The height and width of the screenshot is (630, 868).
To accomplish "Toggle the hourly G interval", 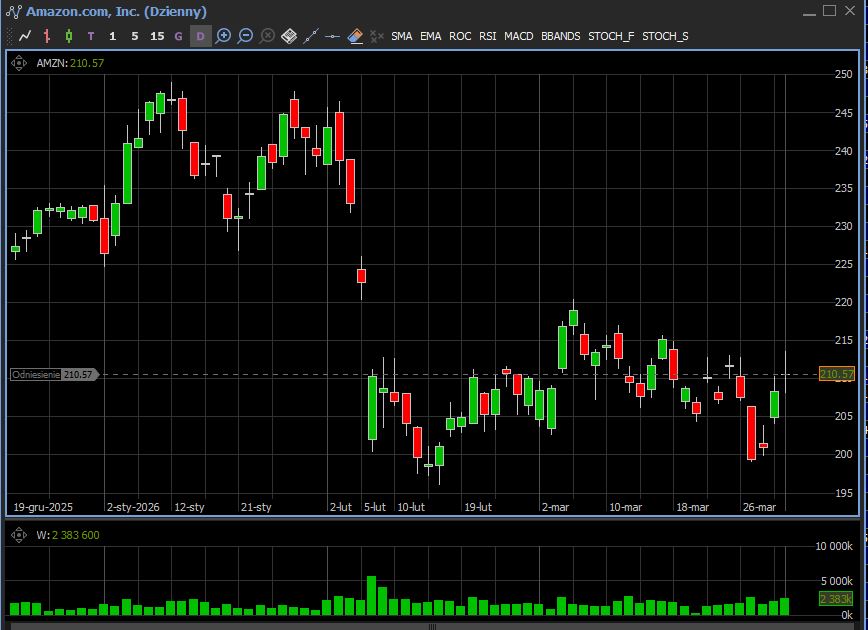I will coord(179,36).
